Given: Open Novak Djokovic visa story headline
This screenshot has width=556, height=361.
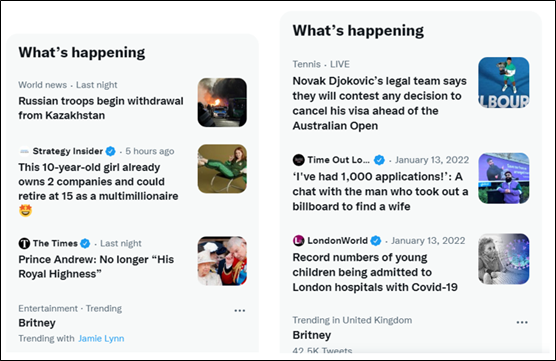Looking at the screenshot, I should [379, 103].
